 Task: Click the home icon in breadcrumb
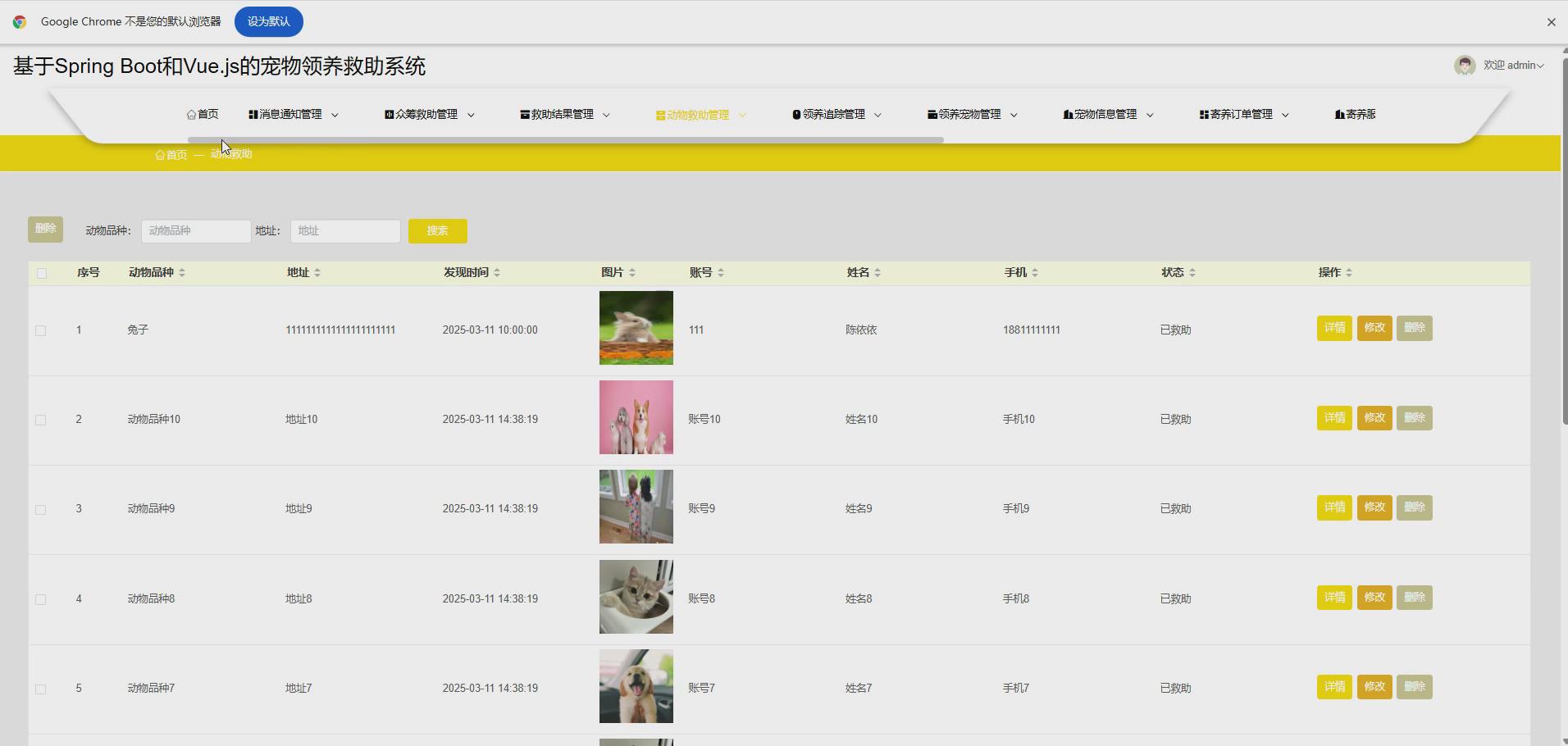pyautogui.click(x=160, y=155)
